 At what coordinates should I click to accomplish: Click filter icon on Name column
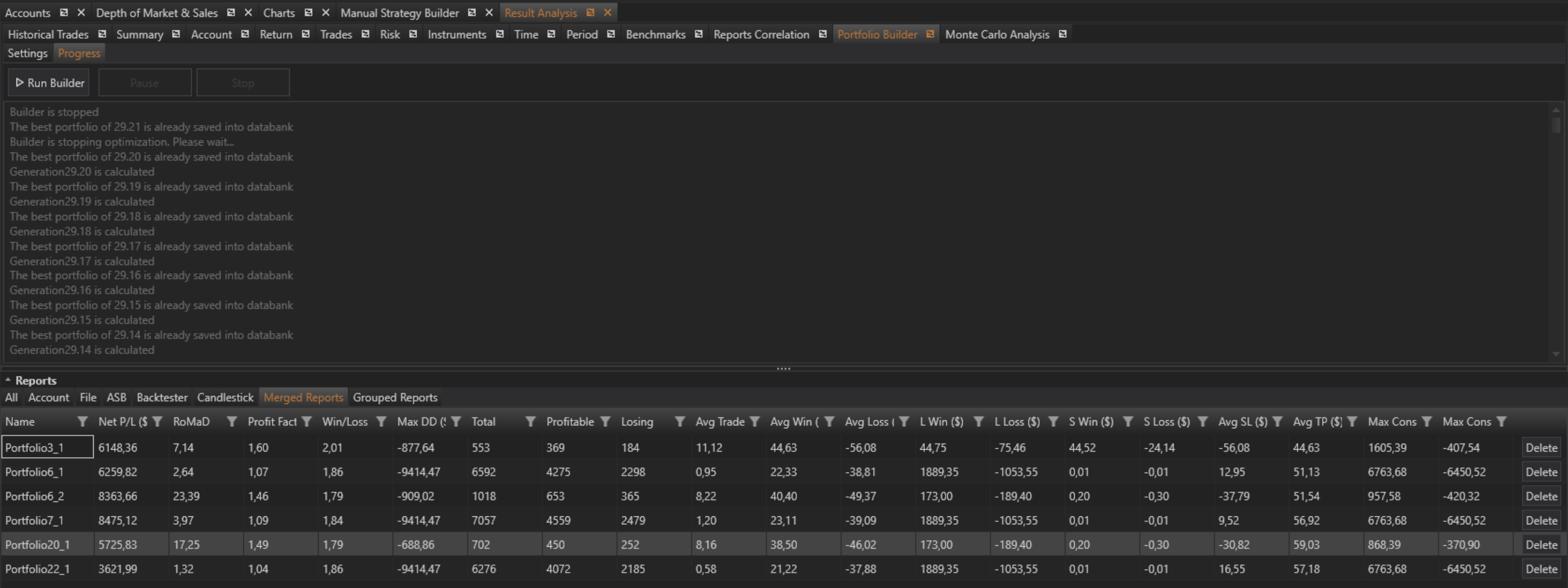pyautogui.click(x=82, y=421)
